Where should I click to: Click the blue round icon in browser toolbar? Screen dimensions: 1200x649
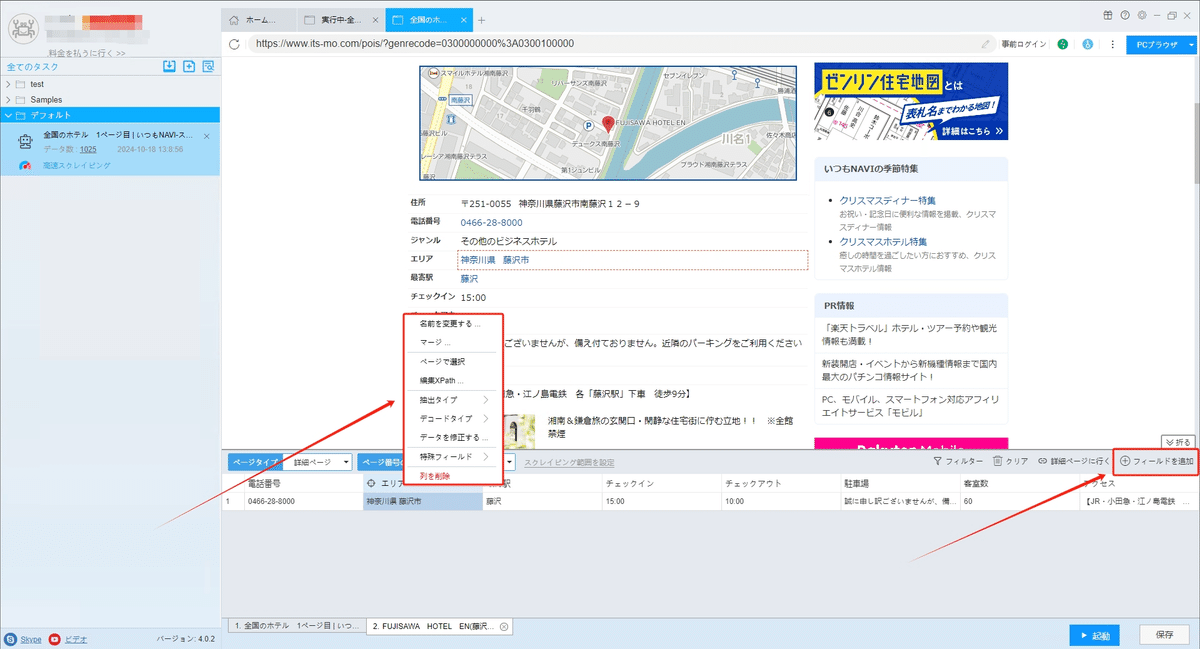pyautogui.click(x=1086, y=44)
